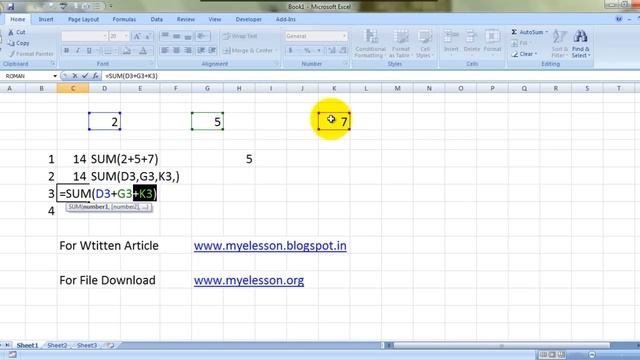The width and height of the screenshot is (640, 360).
Task: Switch to the Insert ribbon tab
Action: [46, 19]
